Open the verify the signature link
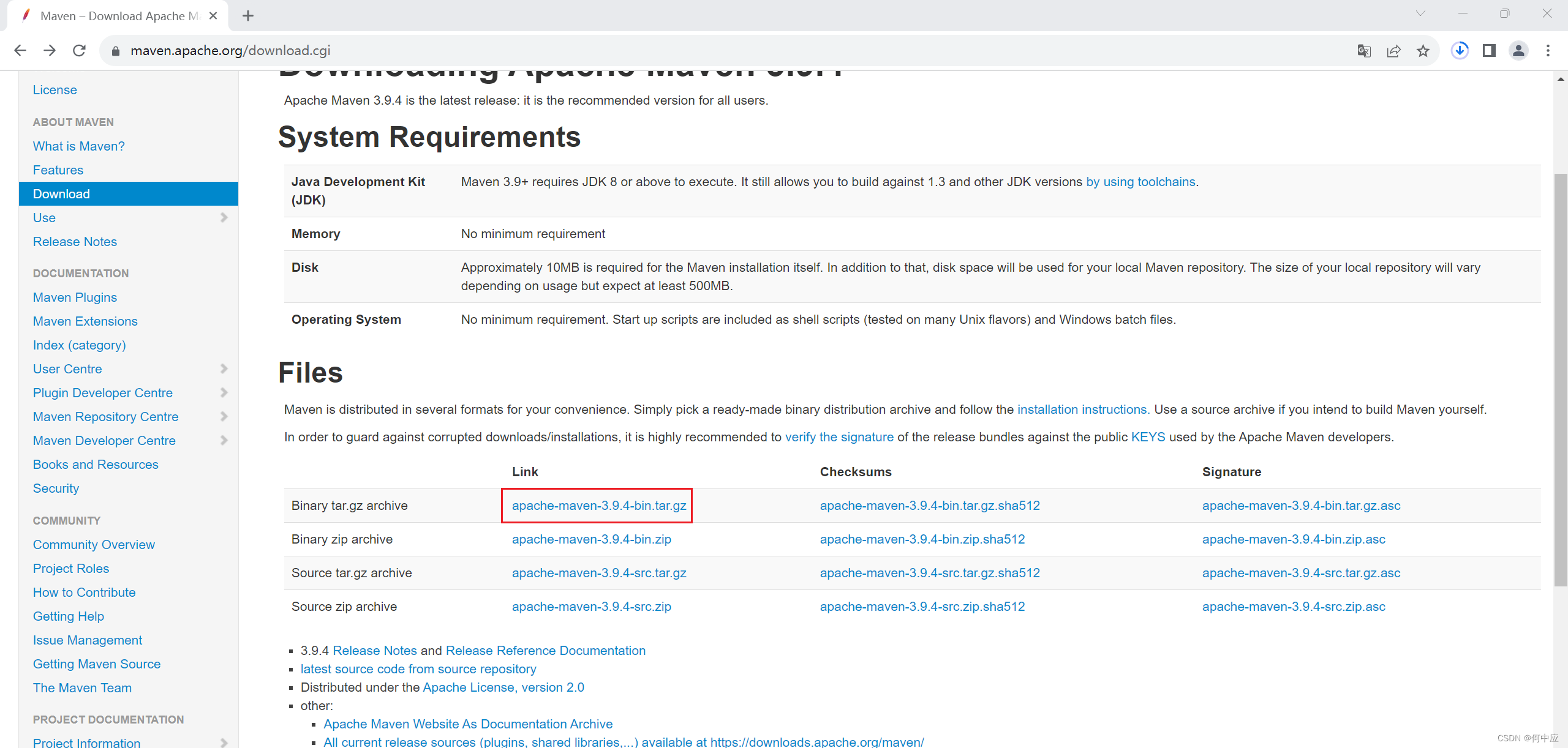 839,437
